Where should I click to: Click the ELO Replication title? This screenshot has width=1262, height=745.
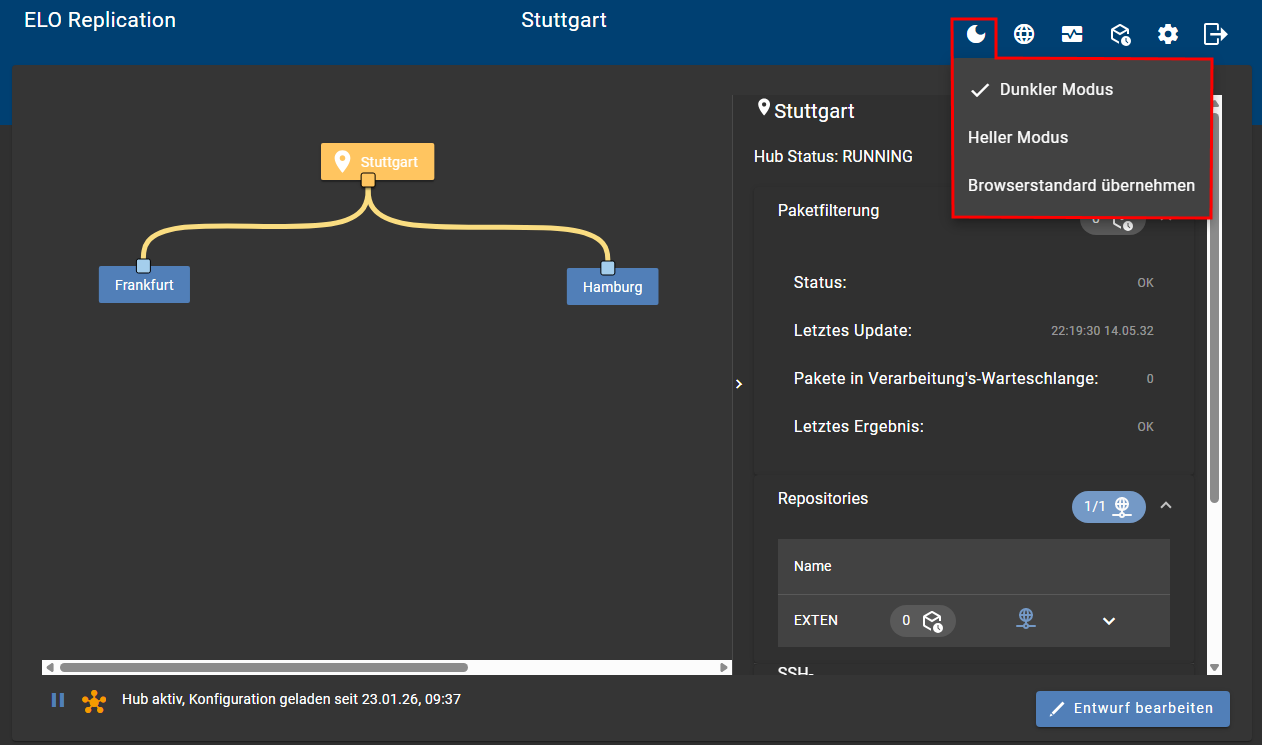[100, 20]
